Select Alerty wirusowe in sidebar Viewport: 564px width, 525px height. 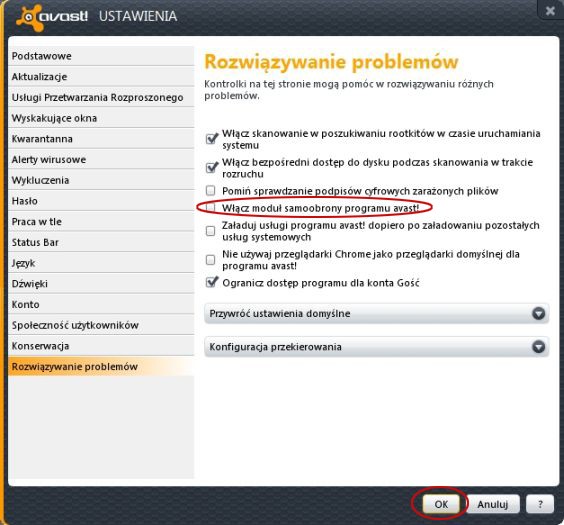pos(101,159)
